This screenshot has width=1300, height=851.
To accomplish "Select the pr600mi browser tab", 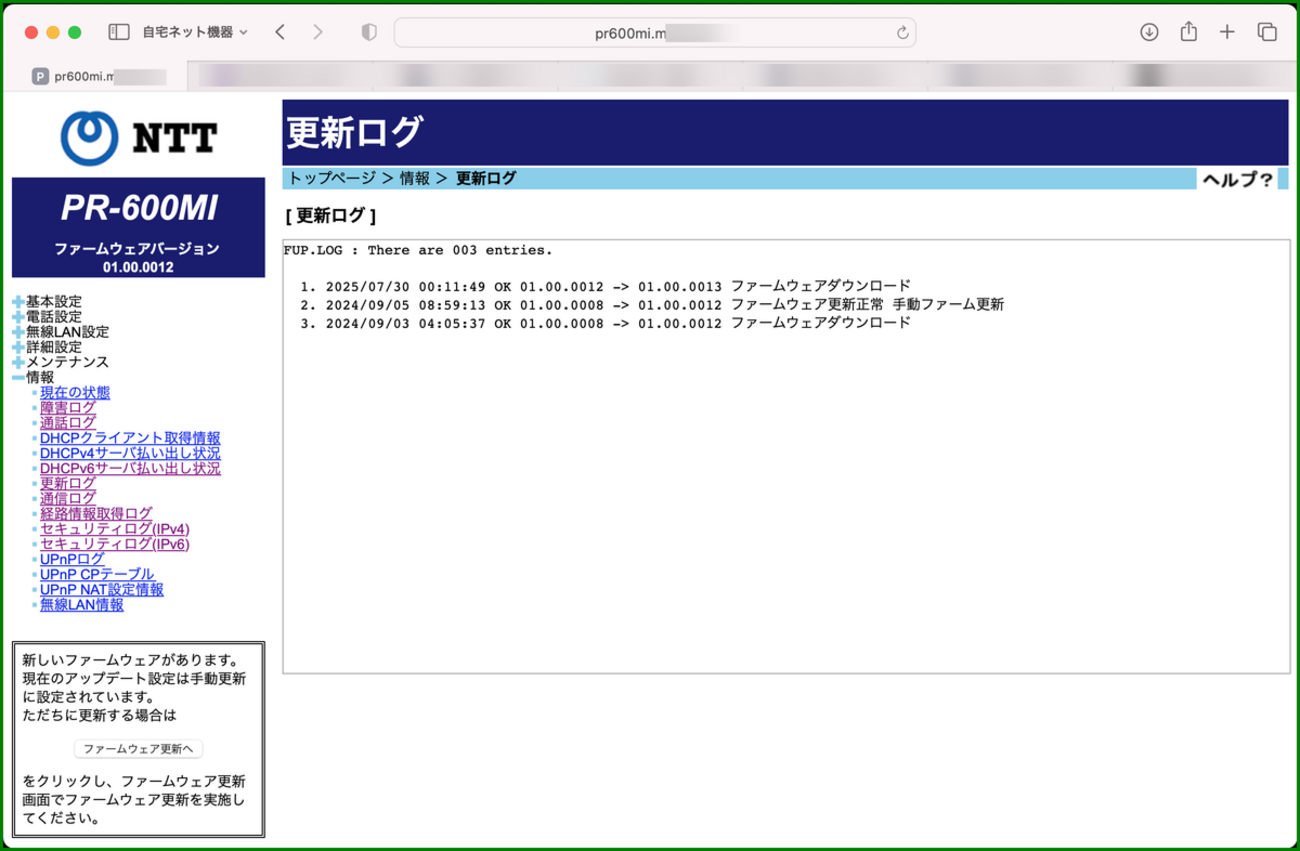I will (98, 76).
